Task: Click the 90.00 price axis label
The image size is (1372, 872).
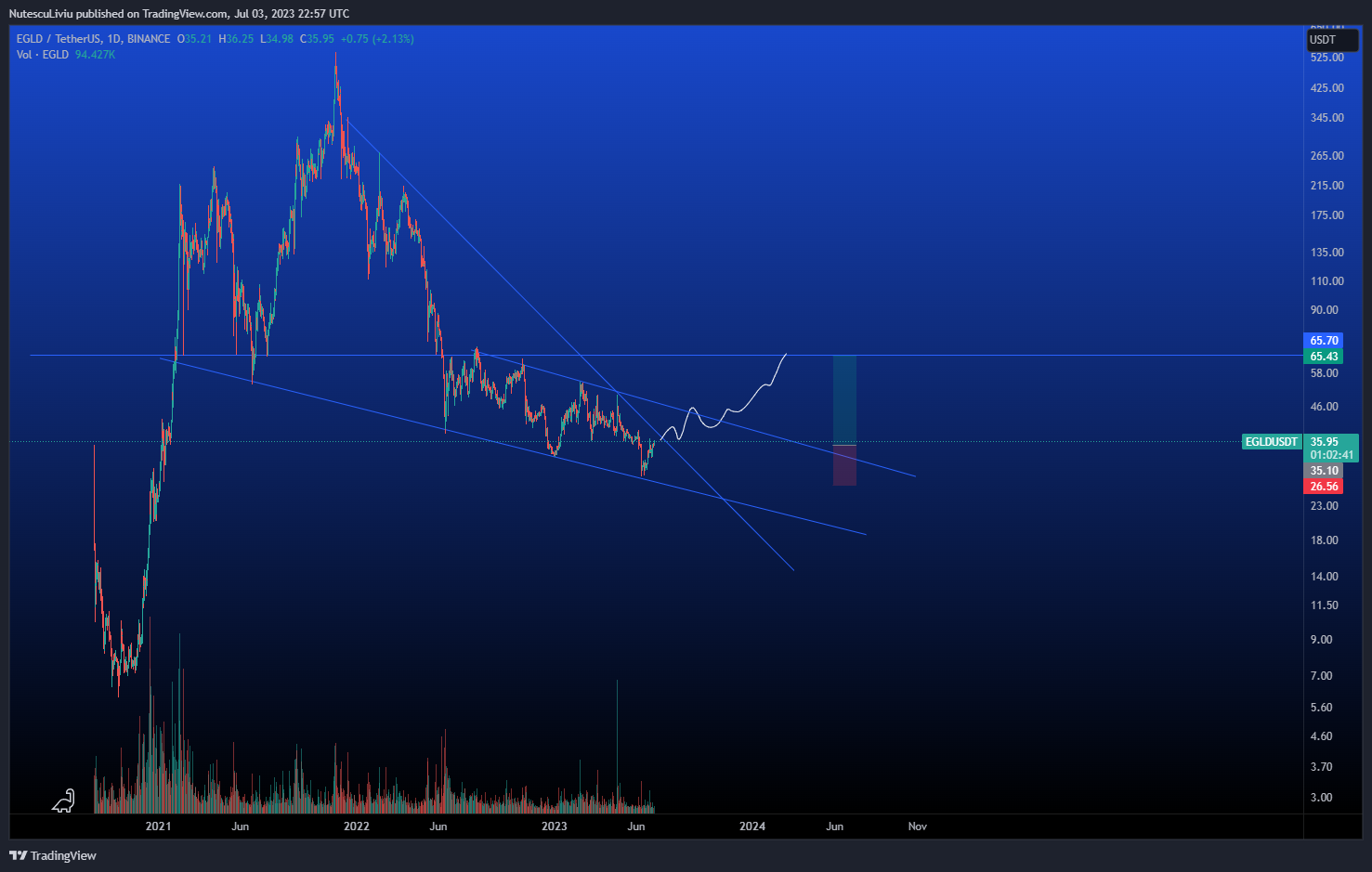Action: [1324, 310]
